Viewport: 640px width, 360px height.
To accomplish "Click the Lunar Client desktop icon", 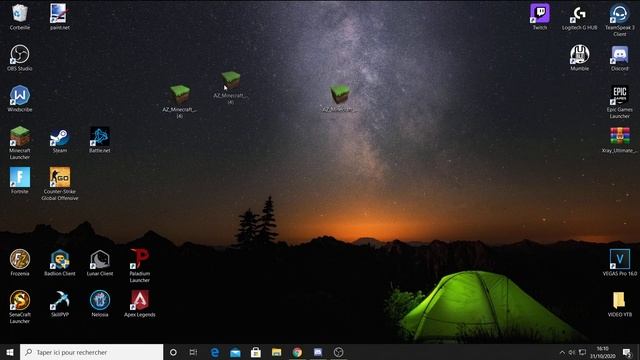I will click(x=100, y=262).
